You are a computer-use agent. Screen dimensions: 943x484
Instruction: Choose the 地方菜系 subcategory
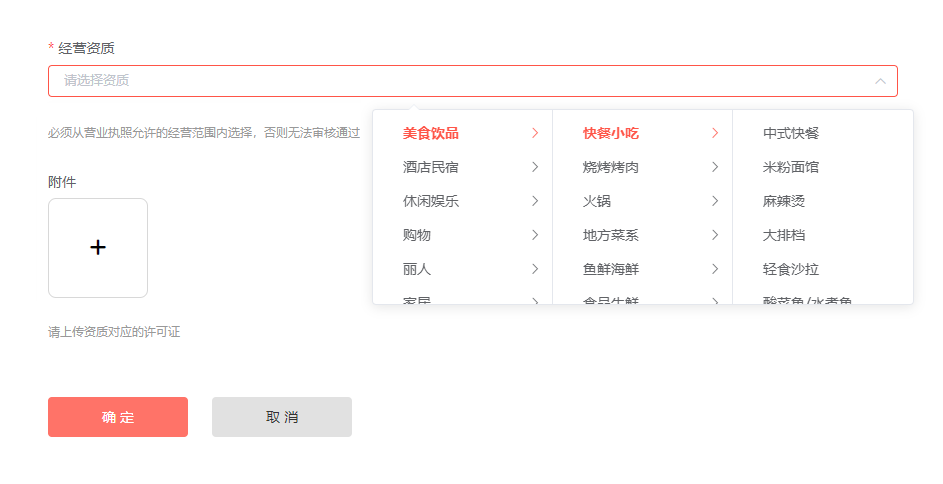[610, 235]
